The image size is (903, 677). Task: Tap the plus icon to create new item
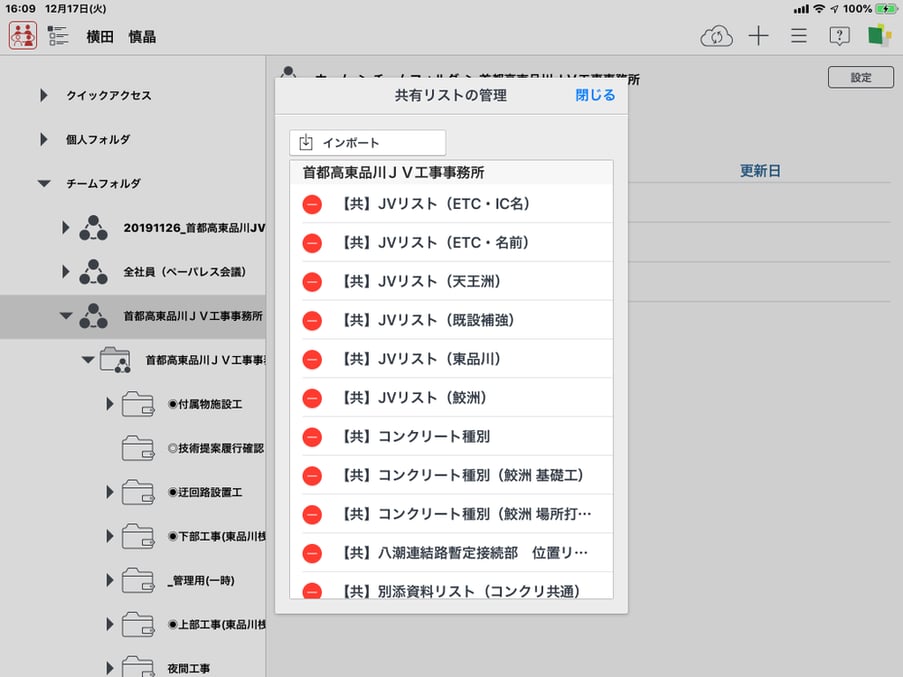[x=758, y=35]
